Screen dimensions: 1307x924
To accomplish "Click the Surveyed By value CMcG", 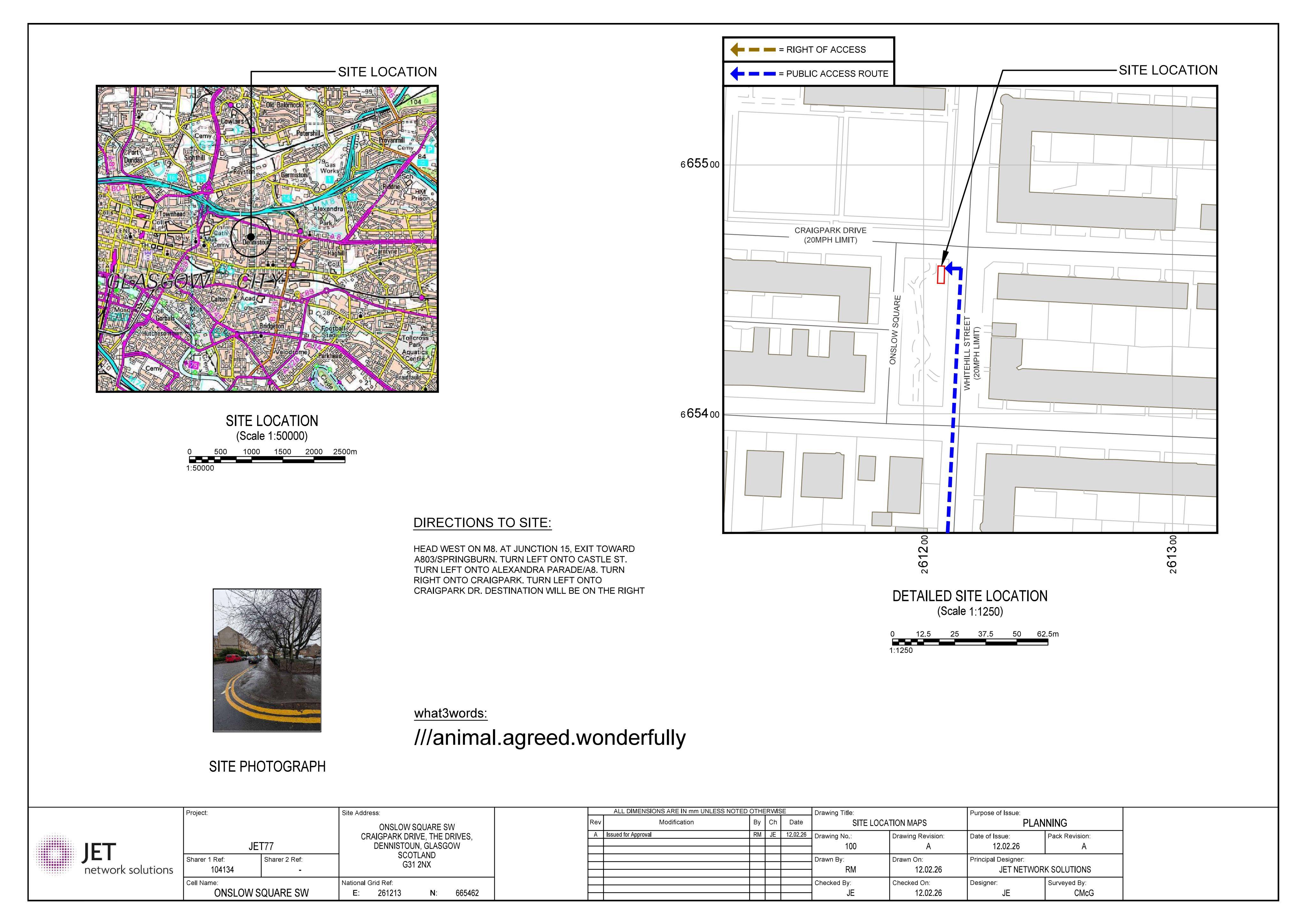I will click(1084, 893).
